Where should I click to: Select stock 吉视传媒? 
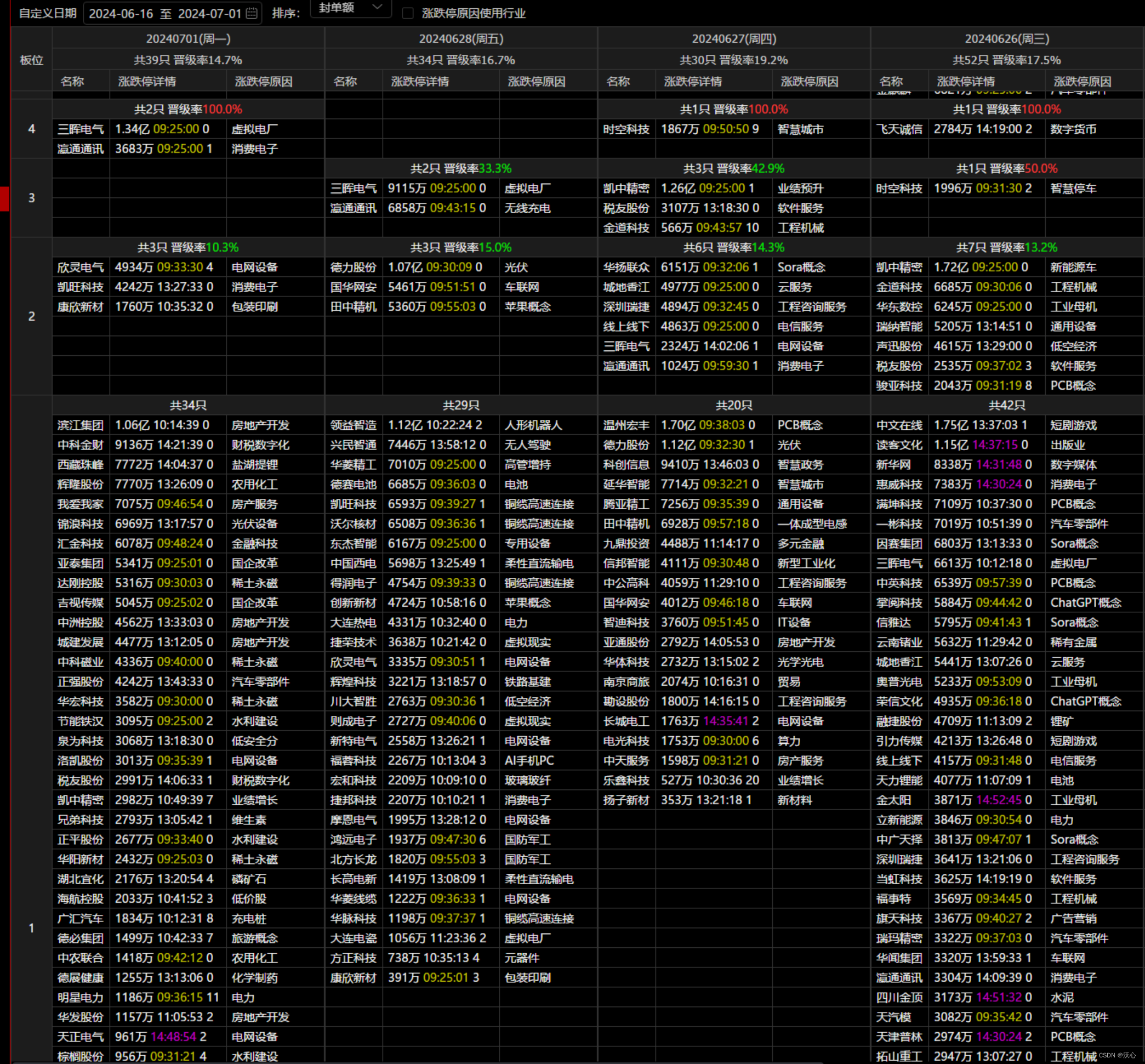81,603
